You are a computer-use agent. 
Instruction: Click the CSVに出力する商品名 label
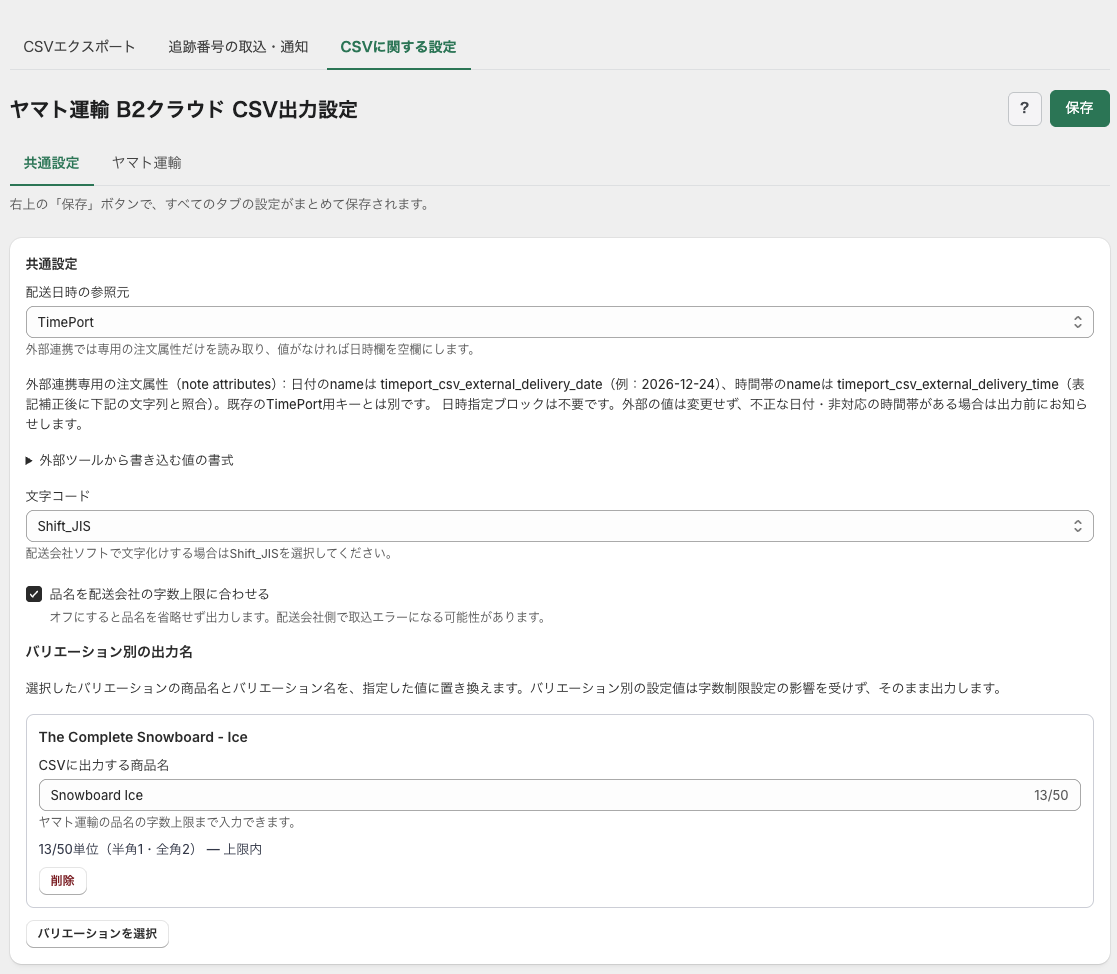(104, 765)
